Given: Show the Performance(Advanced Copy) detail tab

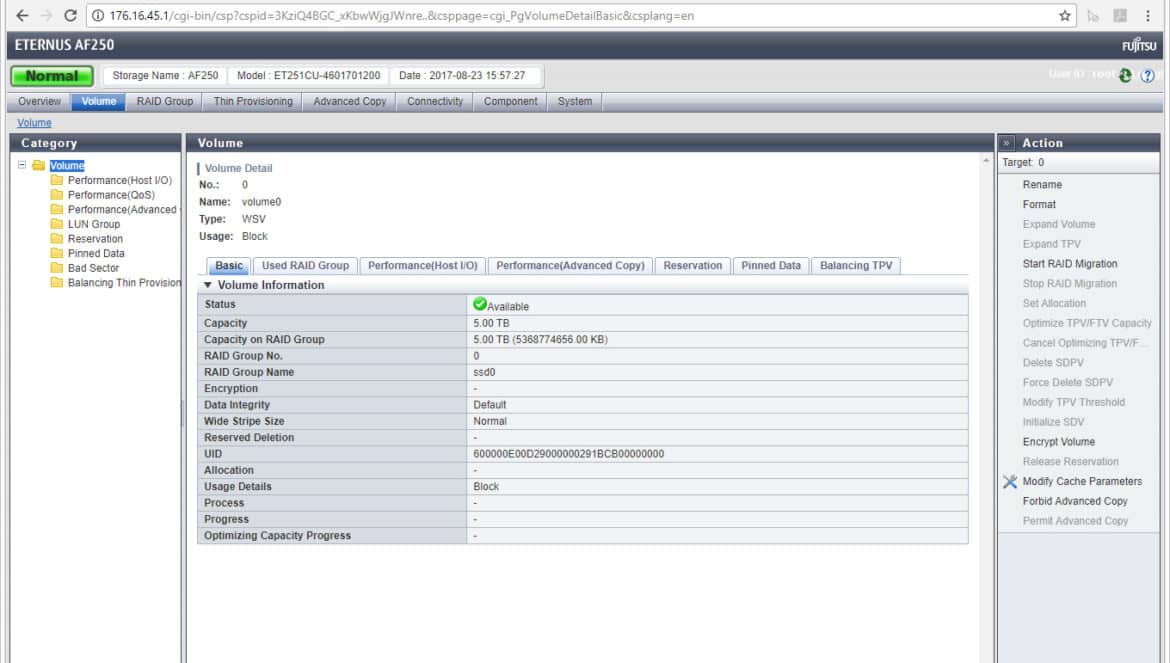Looking at the screenshot, I should (570, 265).
